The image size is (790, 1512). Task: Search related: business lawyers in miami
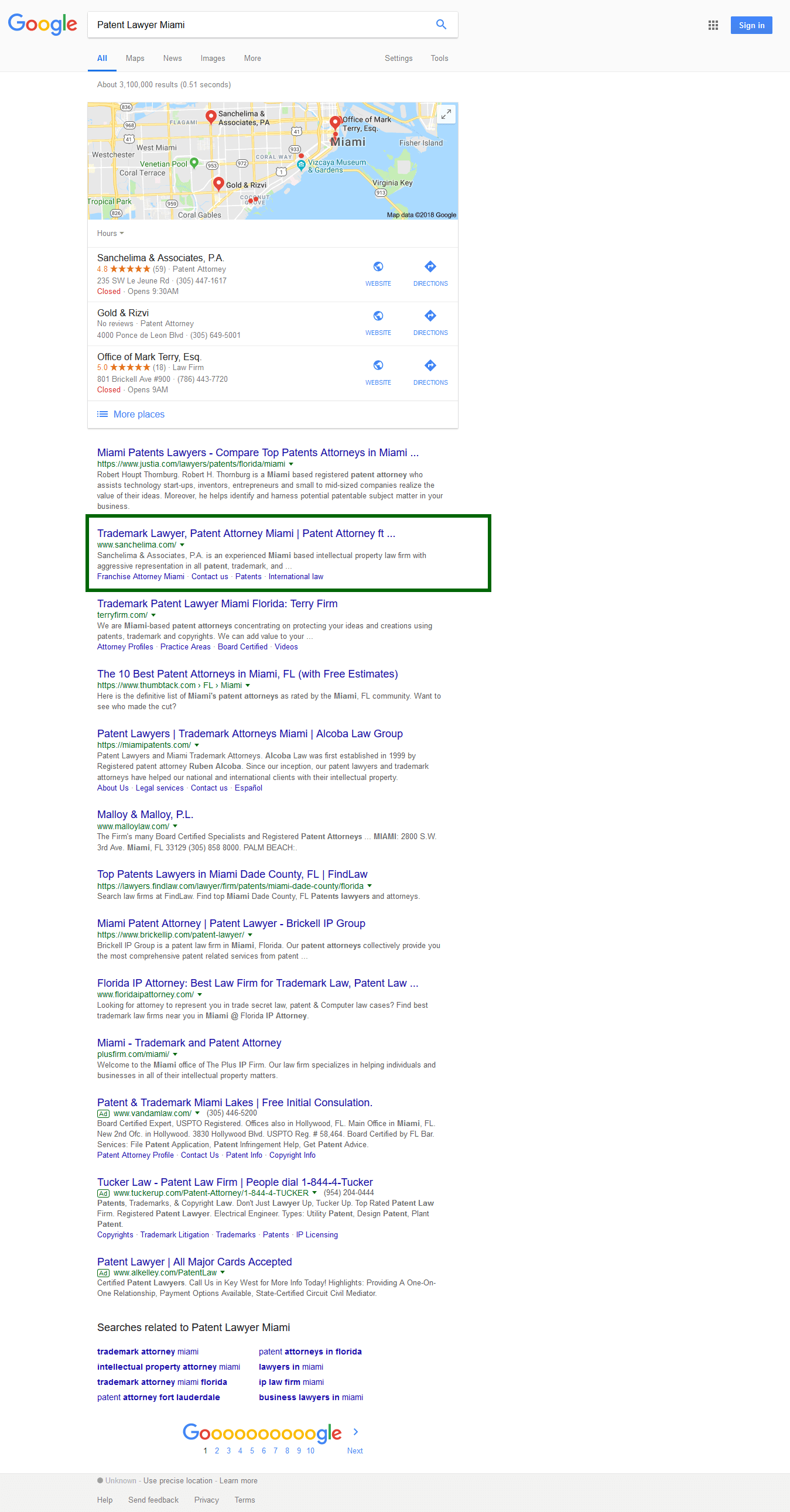(311, 1398)
